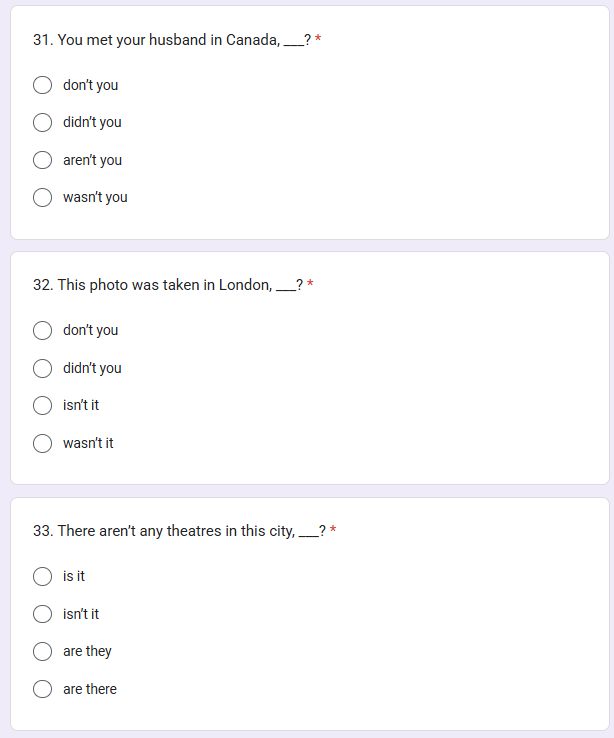Click the "aren't you" option label
This screenshot has width=614, height=738.
coord(92,160)
